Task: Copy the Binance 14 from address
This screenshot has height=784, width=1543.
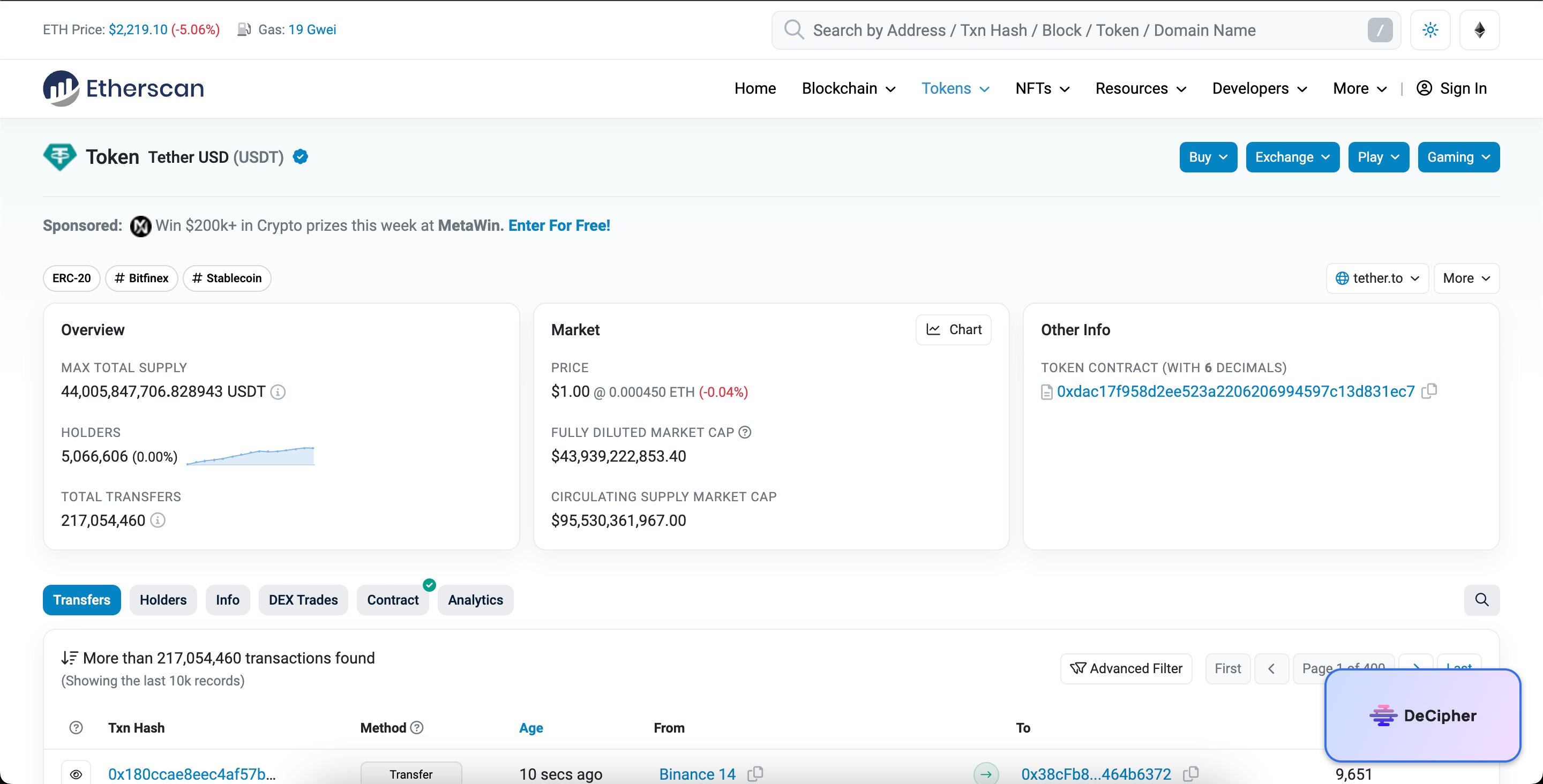Action: tap(755, 773)
